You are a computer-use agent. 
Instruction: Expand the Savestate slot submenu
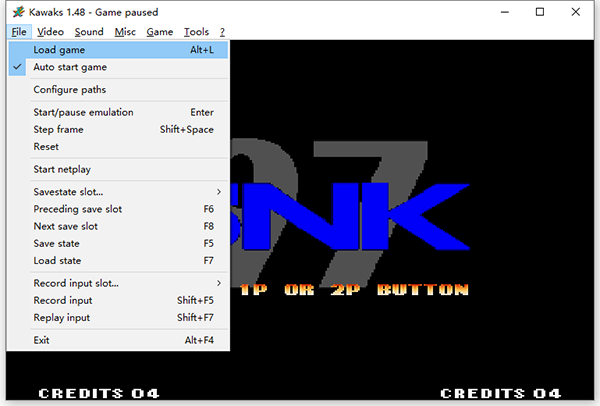(118, 192)
